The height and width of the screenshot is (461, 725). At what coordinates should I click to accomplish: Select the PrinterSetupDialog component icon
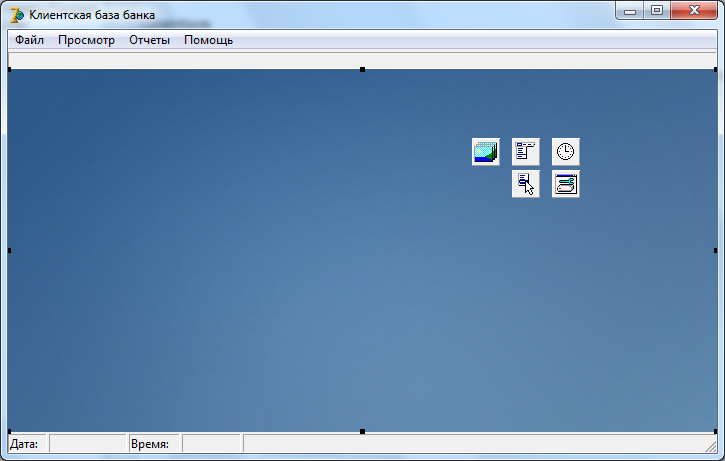565,184
